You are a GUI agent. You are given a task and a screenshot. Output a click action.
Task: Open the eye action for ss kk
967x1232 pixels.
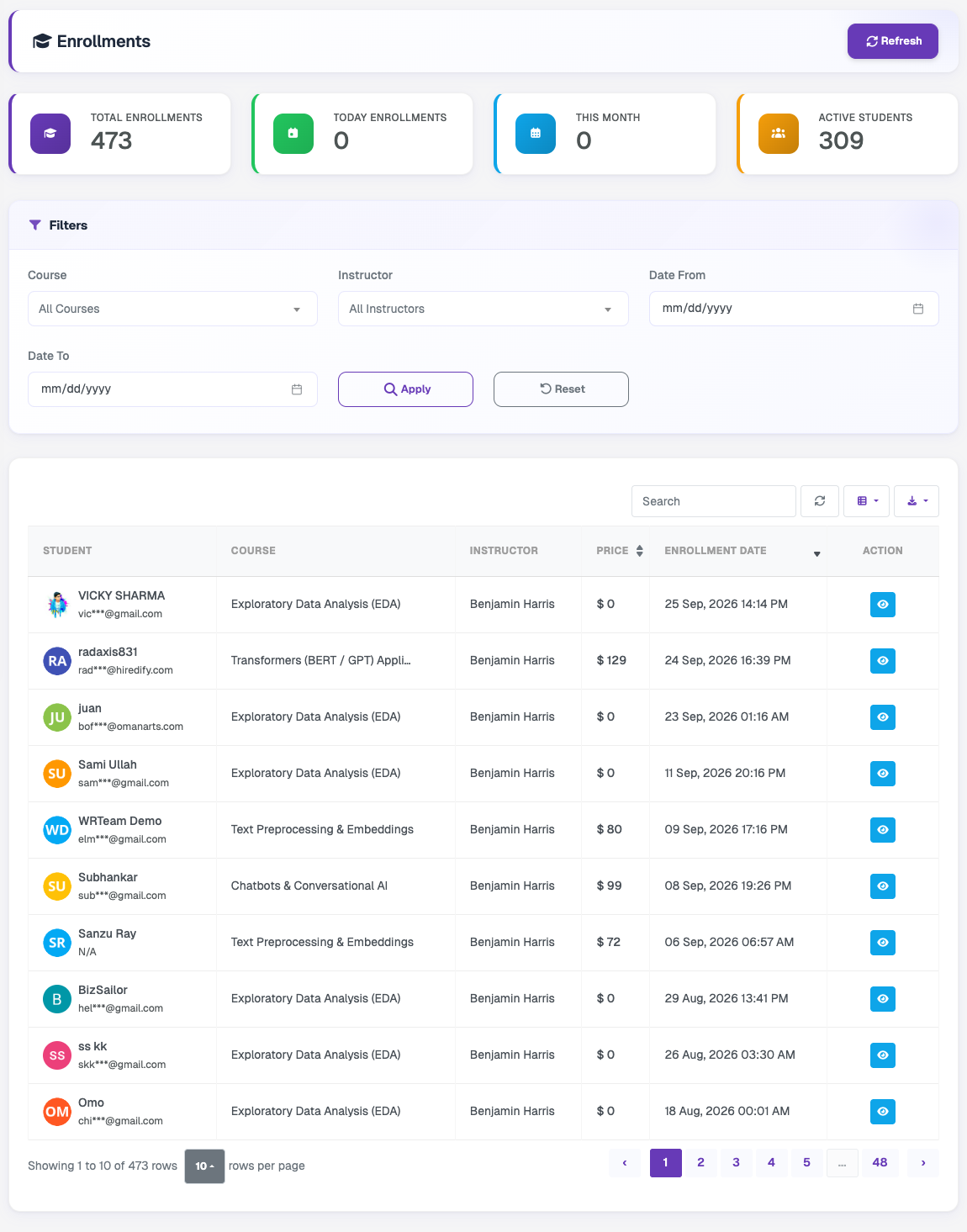[x=883, y=1055]
